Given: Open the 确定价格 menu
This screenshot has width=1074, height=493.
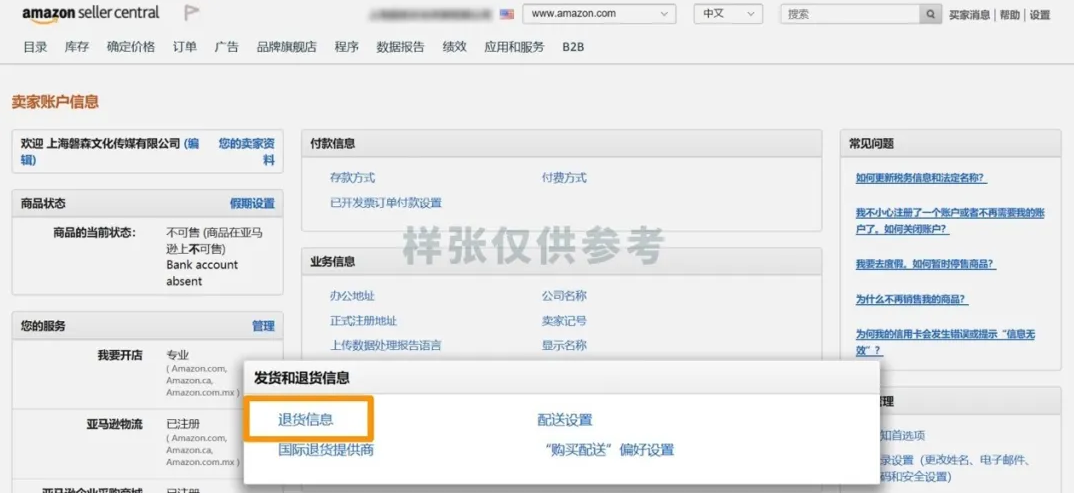Looking at the screenshot, I should 131,47.
